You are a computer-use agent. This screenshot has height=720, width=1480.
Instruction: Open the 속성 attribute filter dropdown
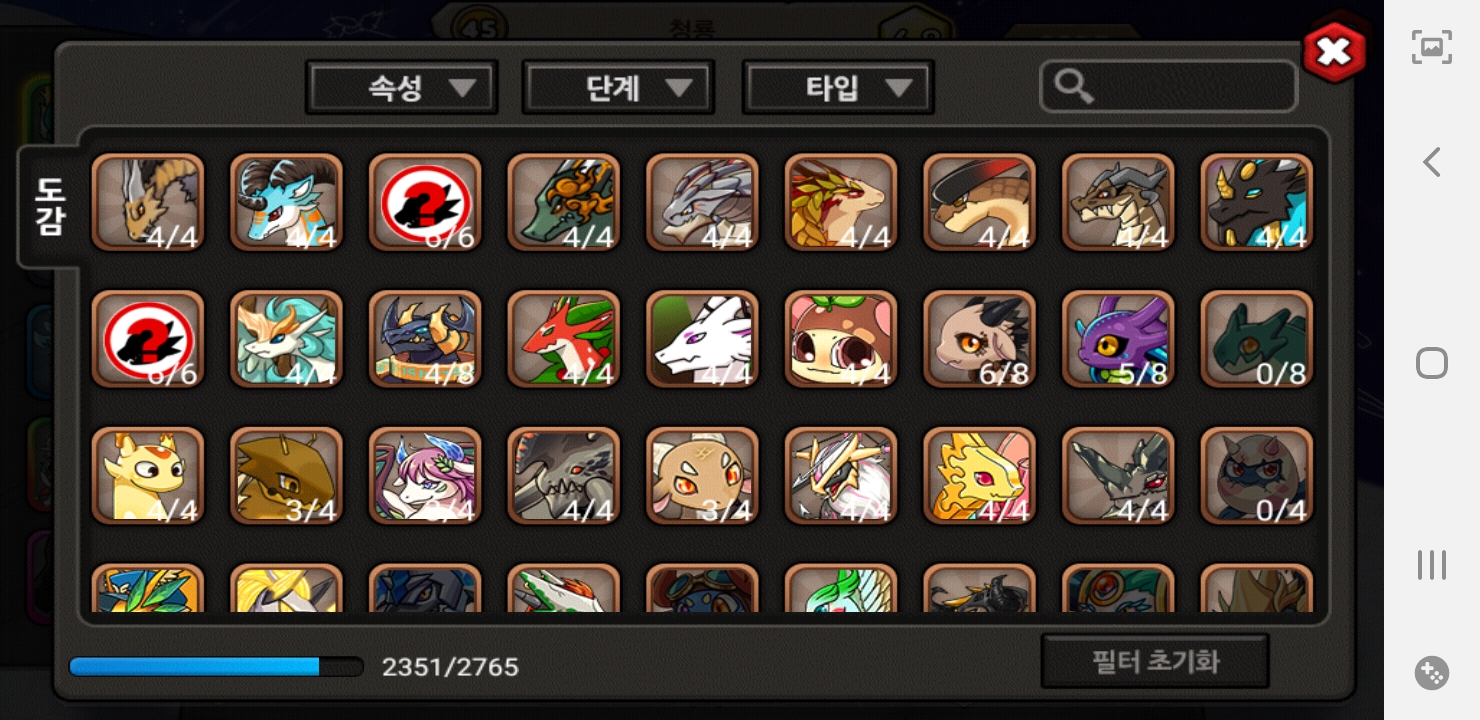click(x=402, y=88)
